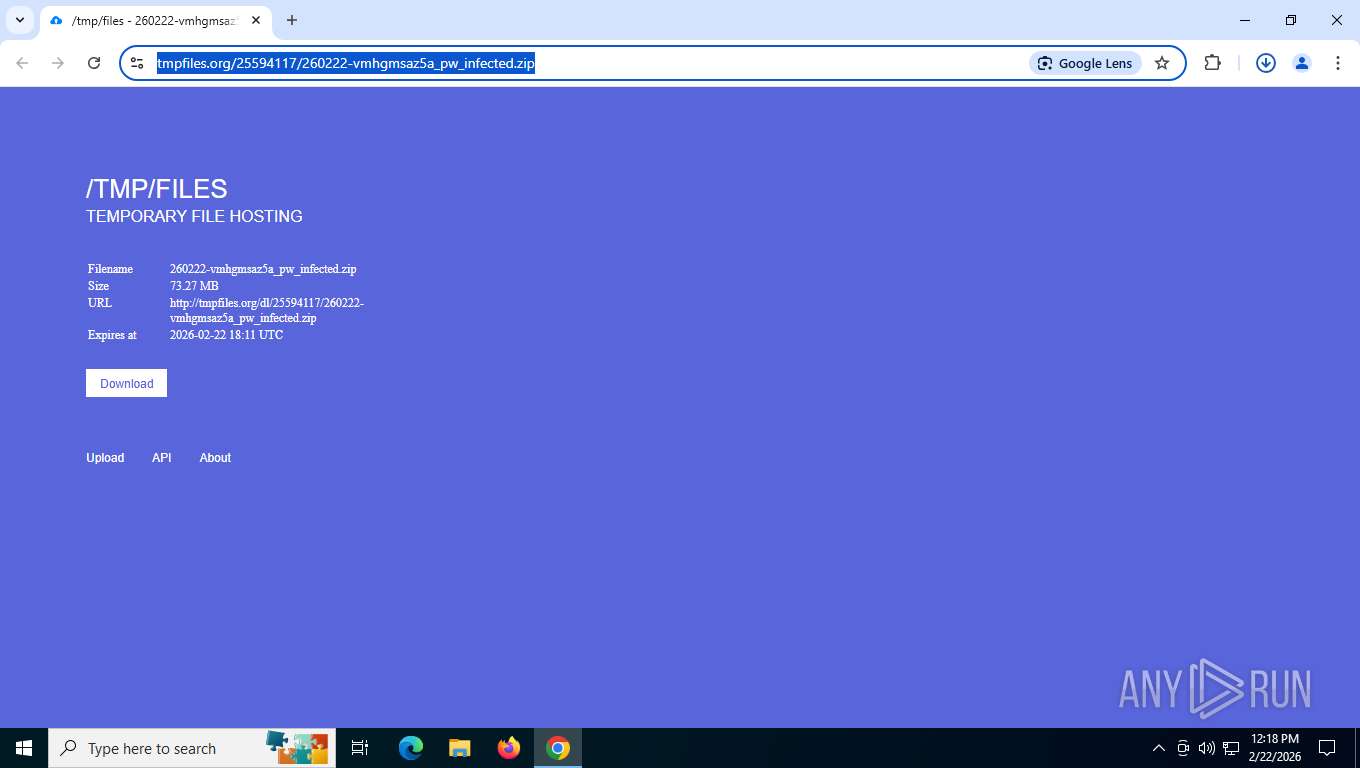Click the taskbar search box
Screen dimensions: 1360x768
tap(192, 748)
